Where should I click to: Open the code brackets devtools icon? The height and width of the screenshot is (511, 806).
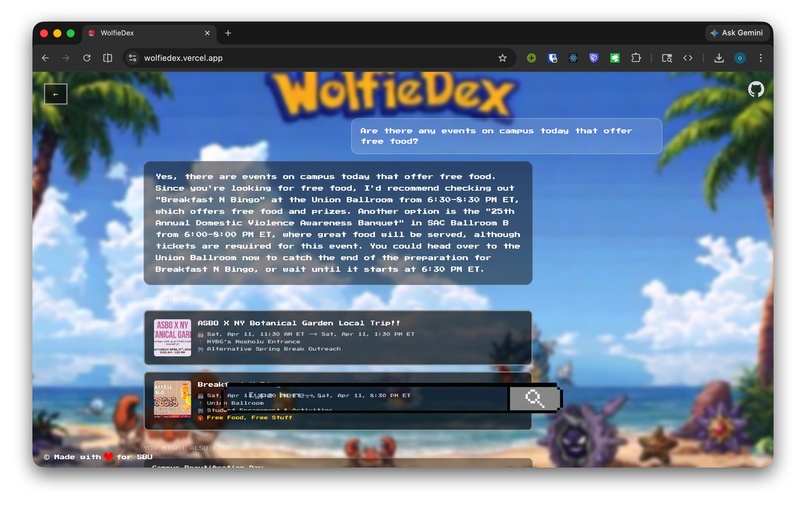coord(688,58)
